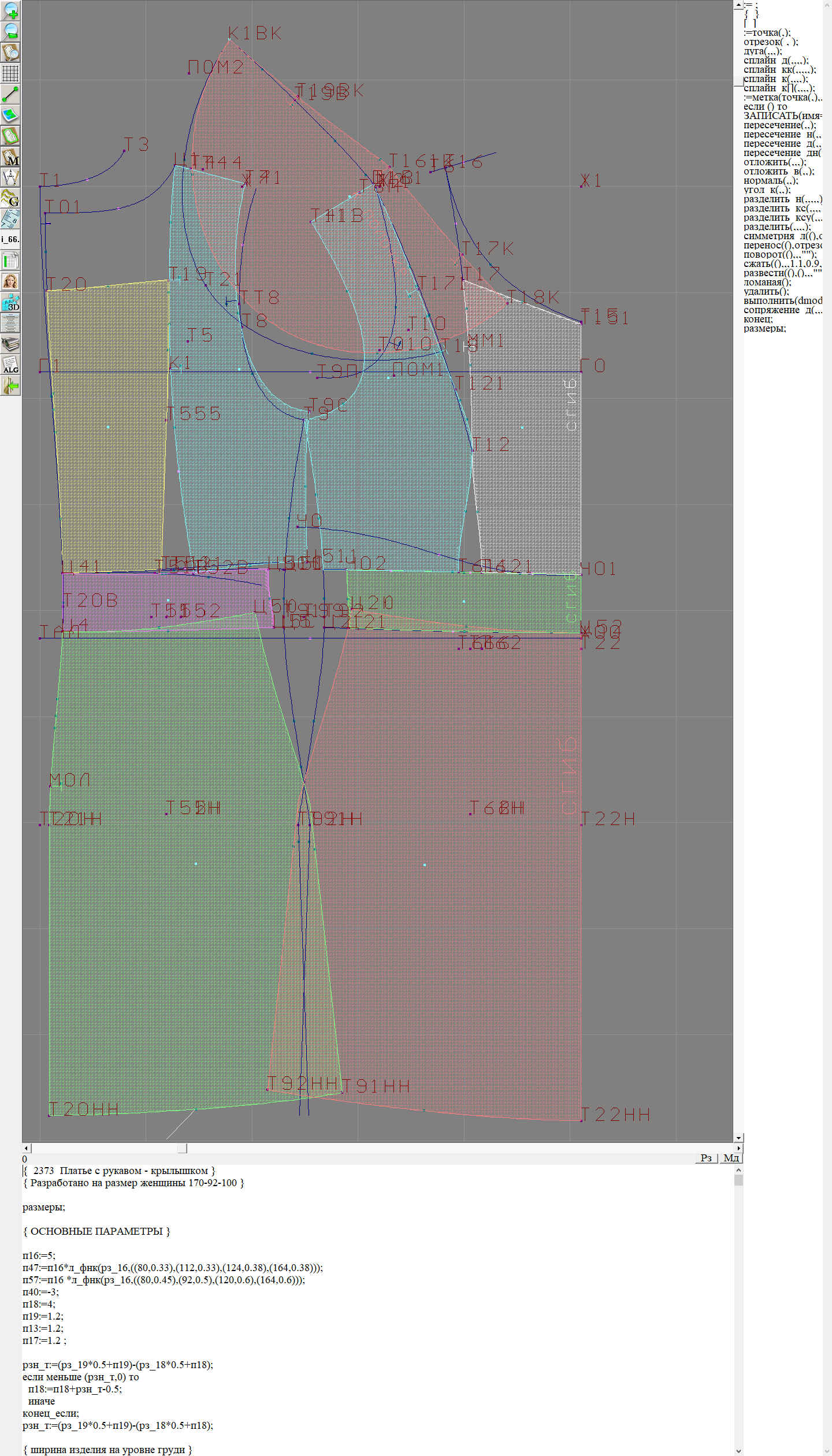Click the green arrow exit door icon

click(10, 385)
